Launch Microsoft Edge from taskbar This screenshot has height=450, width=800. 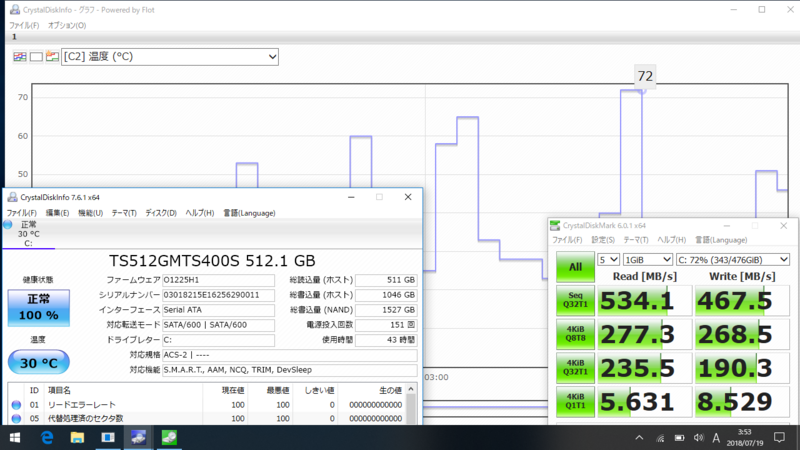(x=47, y=438)
